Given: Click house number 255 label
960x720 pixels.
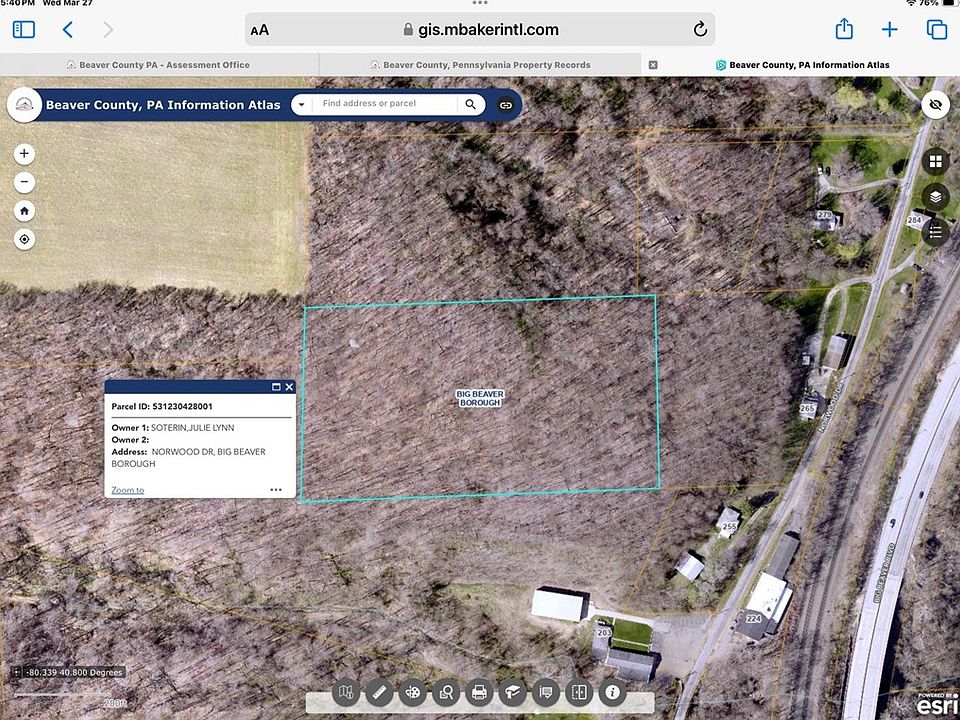Looking at the screenshot, I should [730, 526].
